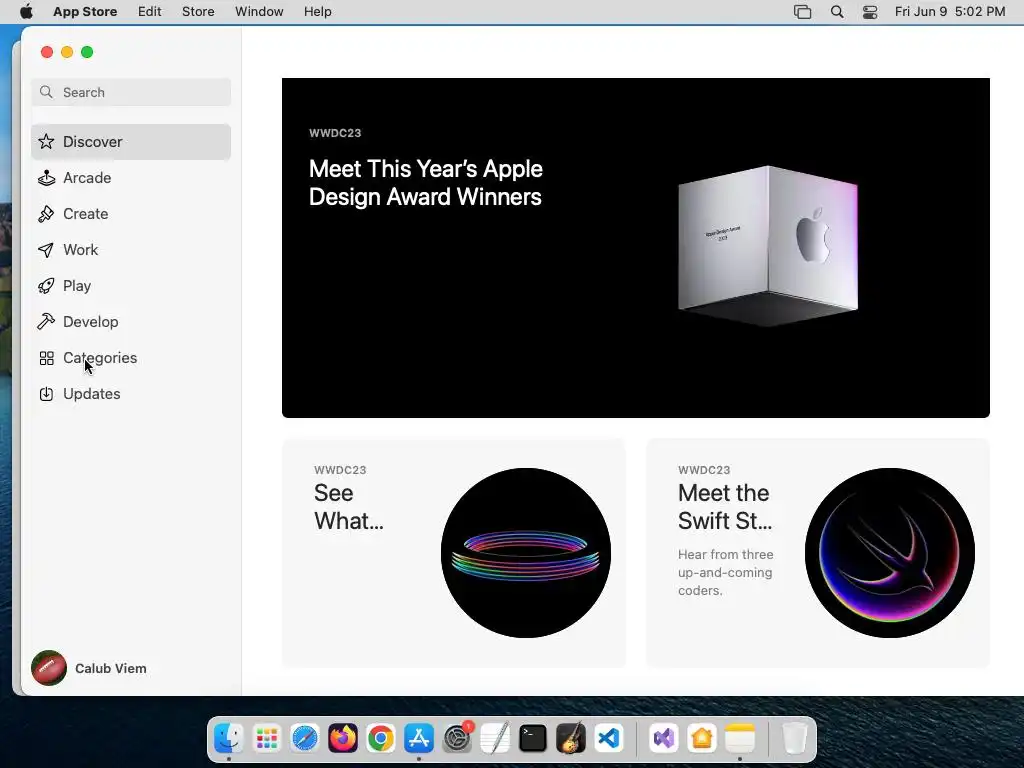Image resolution: width=1024 pixels, height=768 pixels.
Task: Open TextEdit from the Dock
Action: [x=495, y=739]
